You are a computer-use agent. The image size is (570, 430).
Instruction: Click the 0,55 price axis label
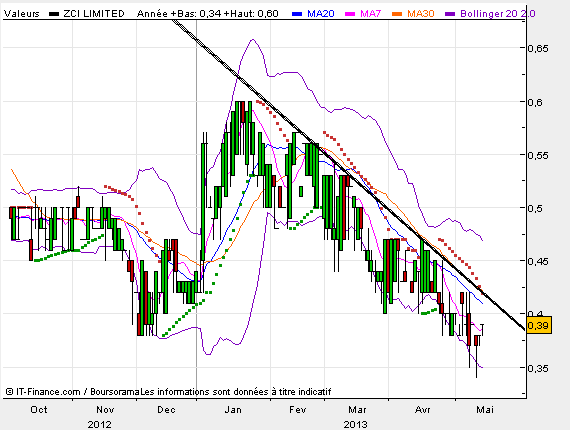coord(538,155)
